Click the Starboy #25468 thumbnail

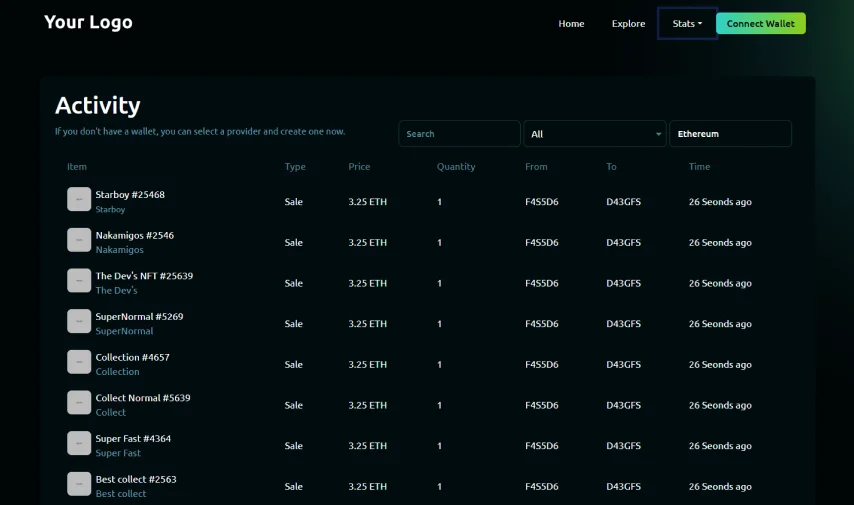(x=79, y=199)
